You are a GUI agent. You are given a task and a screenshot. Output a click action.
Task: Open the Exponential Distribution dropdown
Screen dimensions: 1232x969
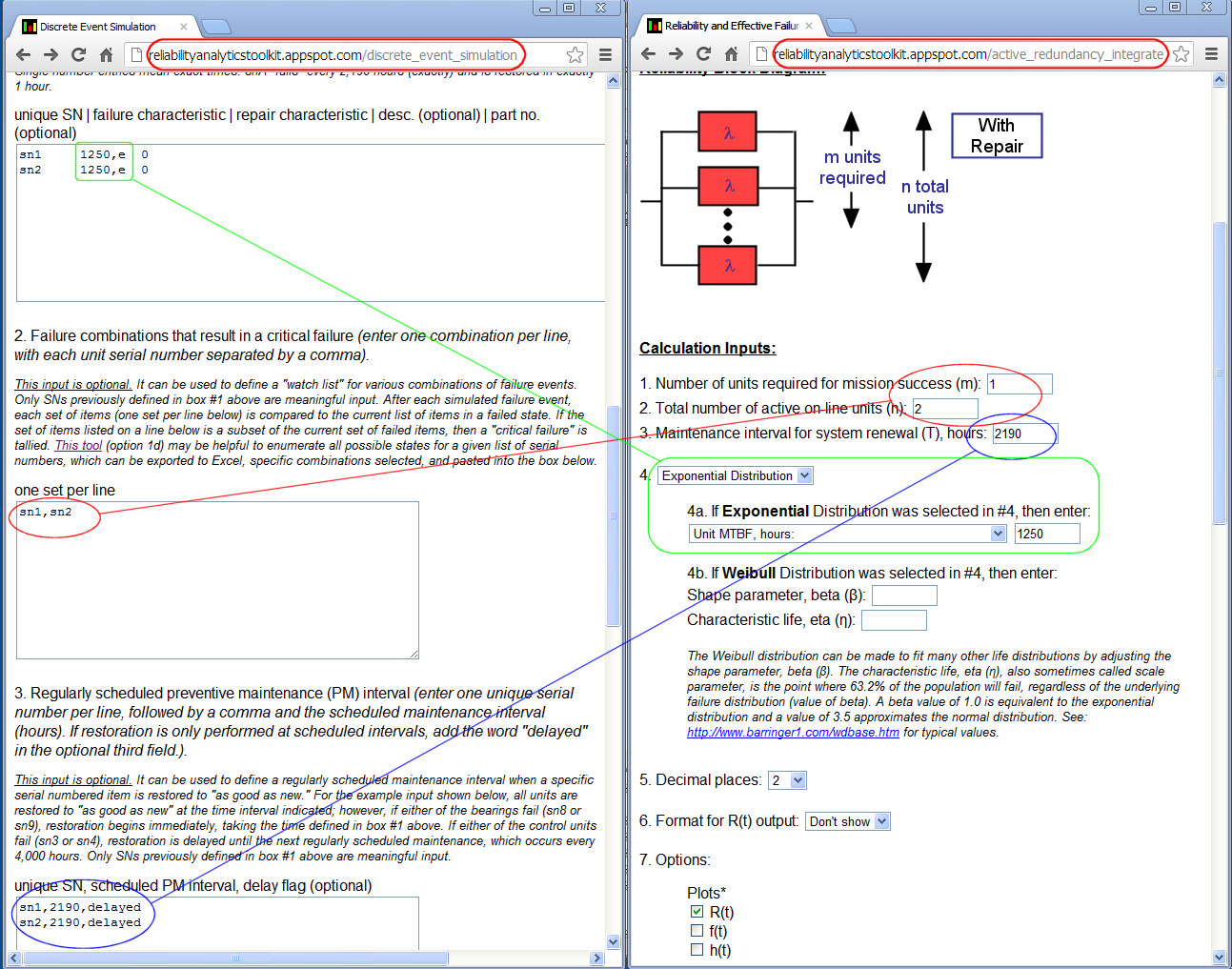736,475
